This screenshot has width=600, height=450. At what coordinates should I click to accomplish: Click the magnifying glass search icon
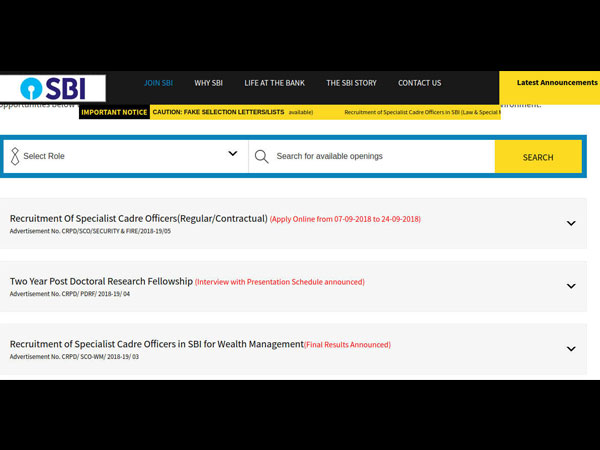pyautogui.click(x=262, y=157)
